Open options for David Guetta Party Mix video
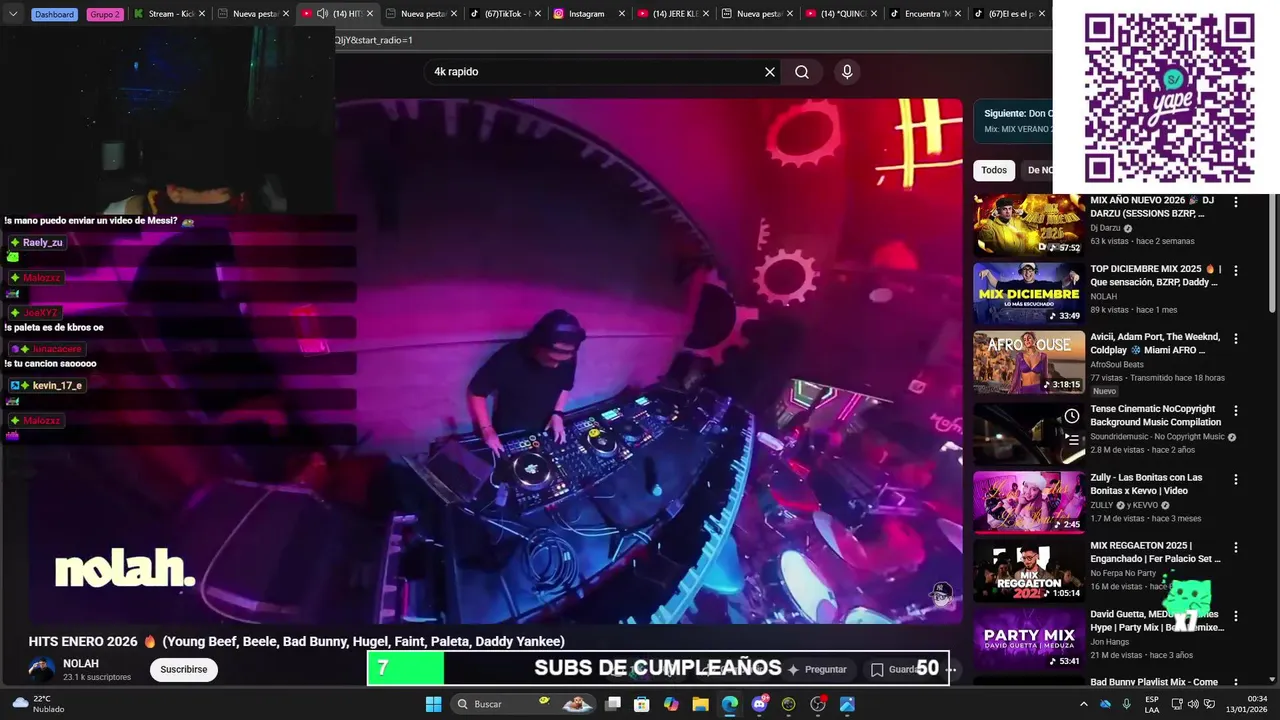The height and width of the screenshot is (720, 1280). (x=1236, y=616)
